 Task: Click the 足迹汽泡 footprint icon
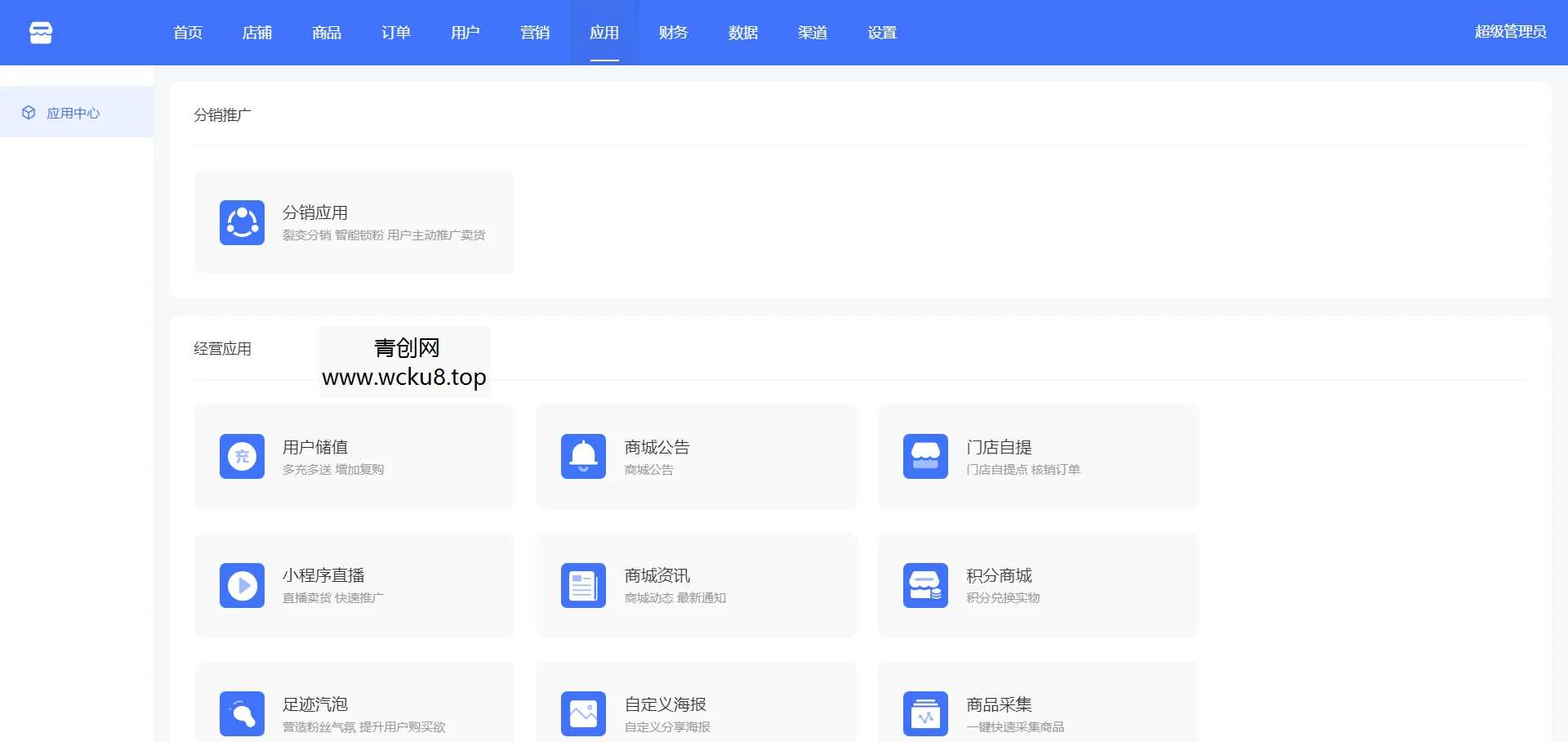click(x=241, y=713)
